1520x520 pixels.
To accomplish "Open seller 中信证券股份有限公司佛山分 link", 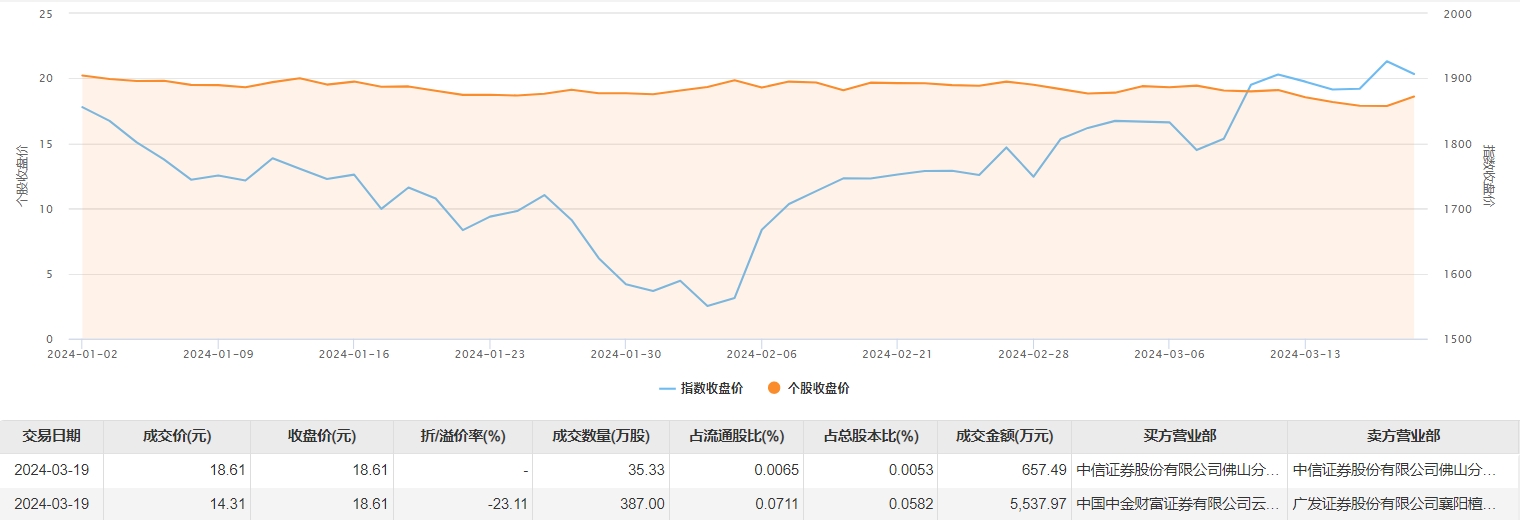I will pos(1395,469).
